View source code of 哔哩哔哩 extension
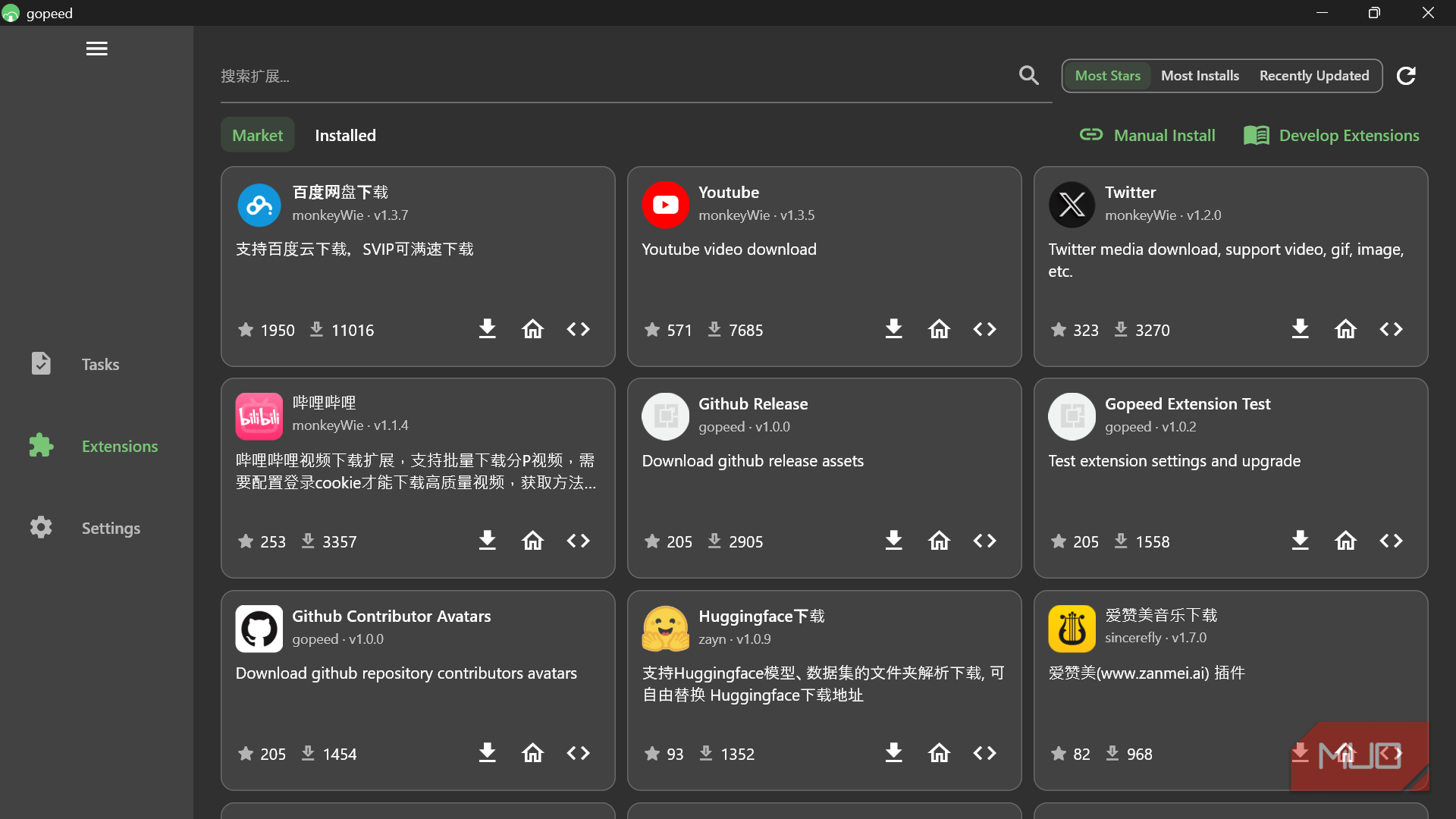The width and height of the screenshot is (1456, 819). [578, 541]
